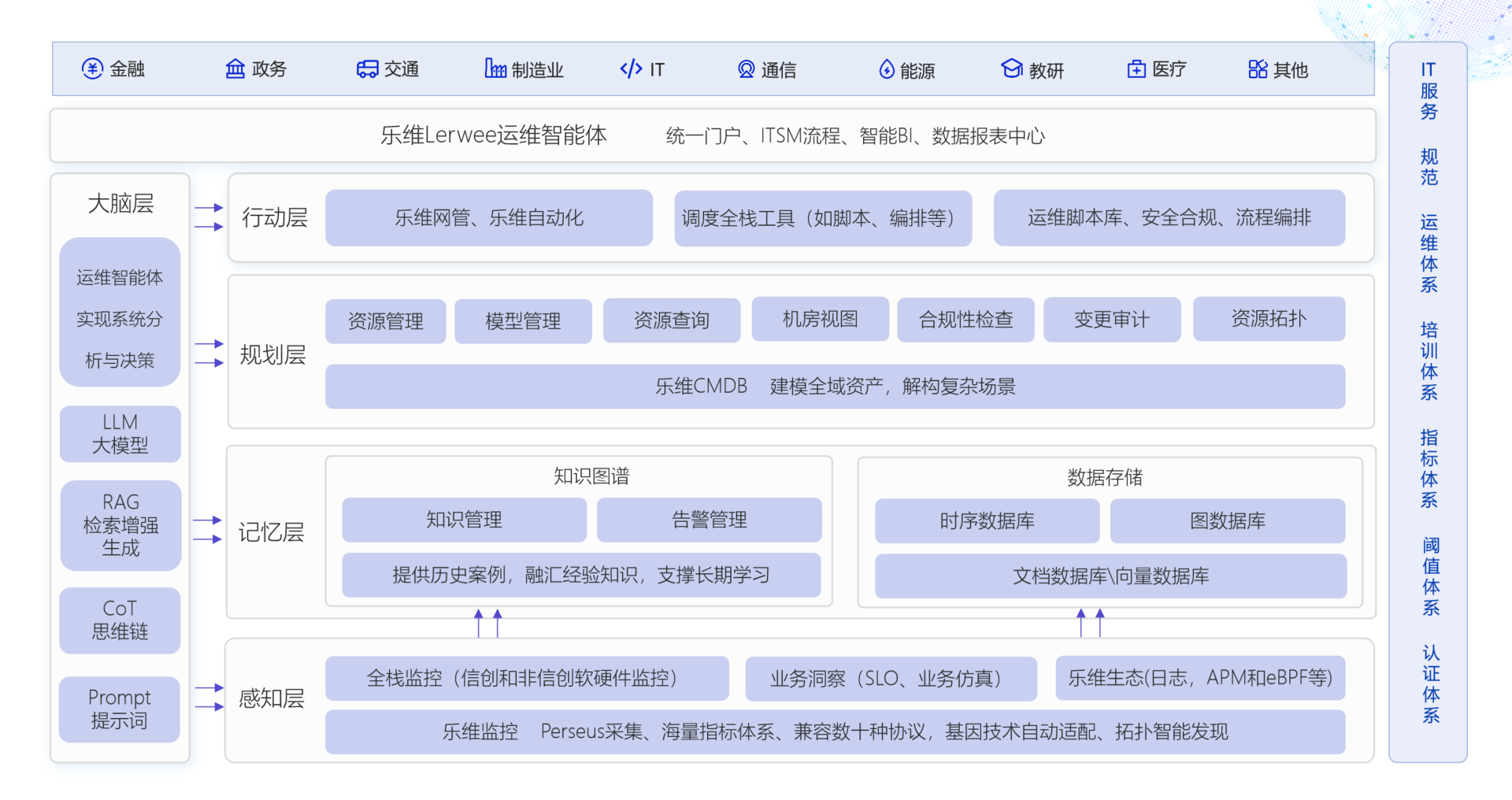Open the 告警管理 block
This screenshot has width=1512, height=800.
pyautogui.click(x=709, y=520)
